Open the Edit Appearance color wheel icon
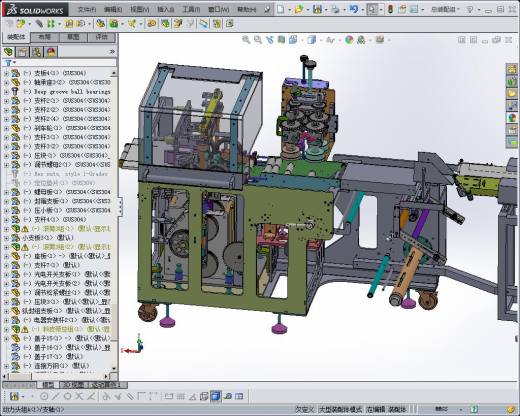 pos(349,40)
